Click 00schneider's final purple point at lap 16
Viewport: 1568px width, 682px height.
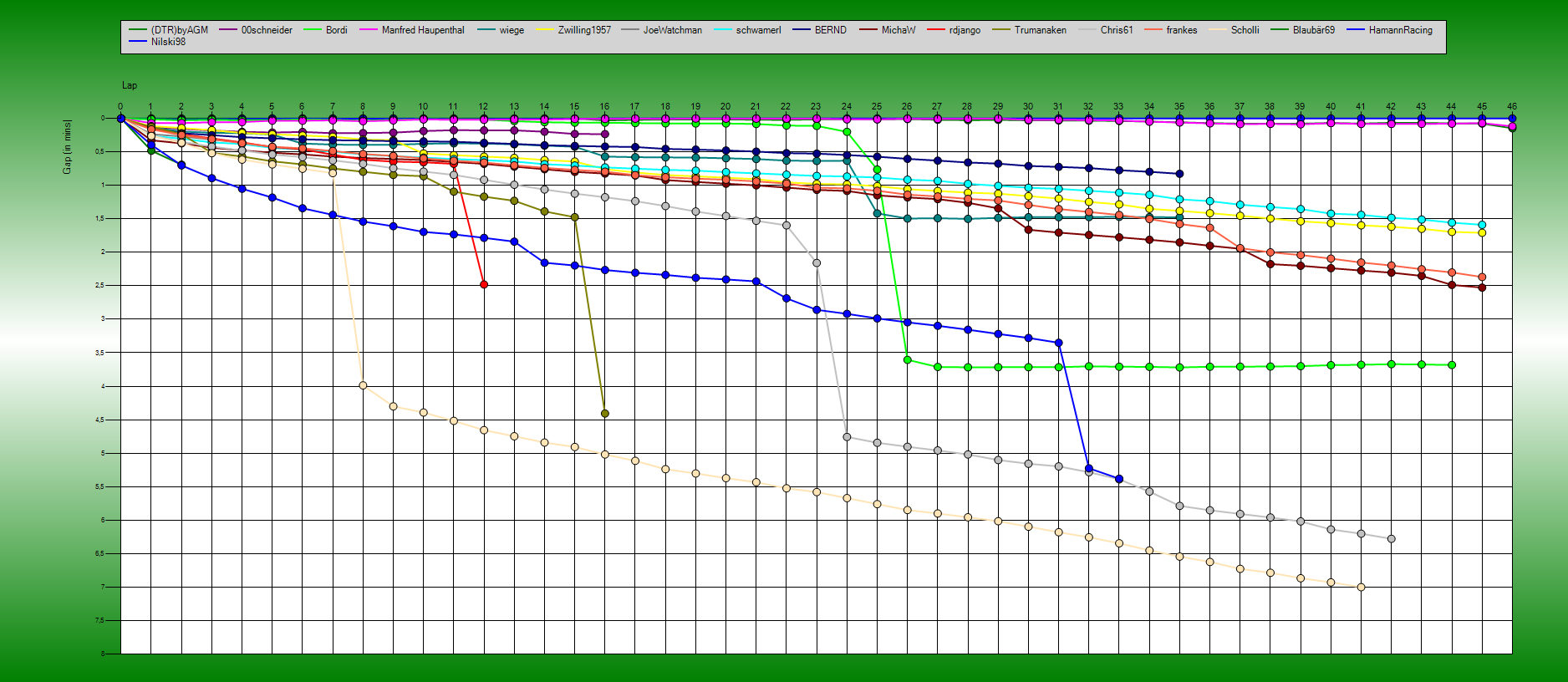[605, 135]
